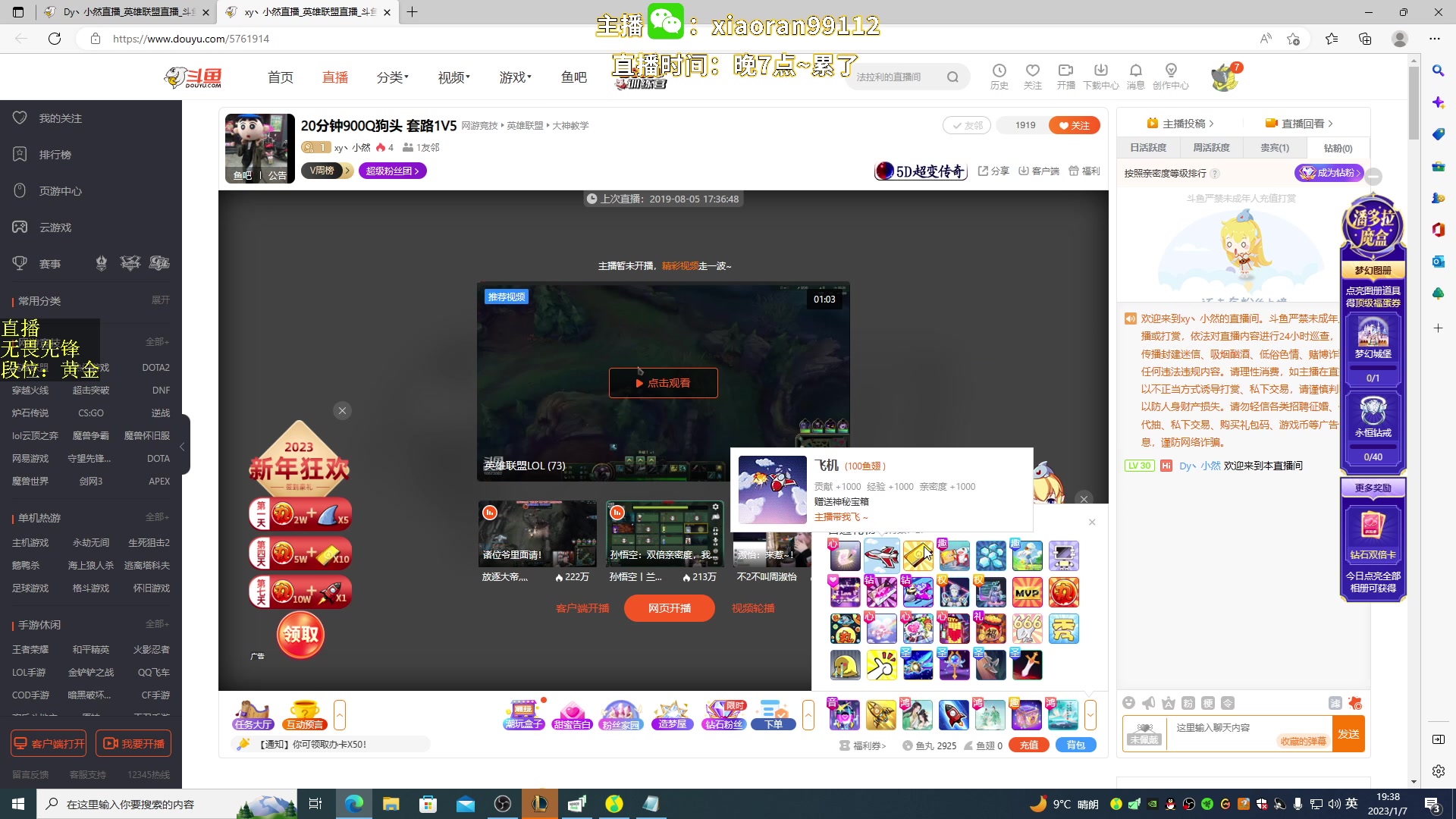Toggle the font style crown A option
Viewport: 1456px width, 819px height.
[1169, 703]
